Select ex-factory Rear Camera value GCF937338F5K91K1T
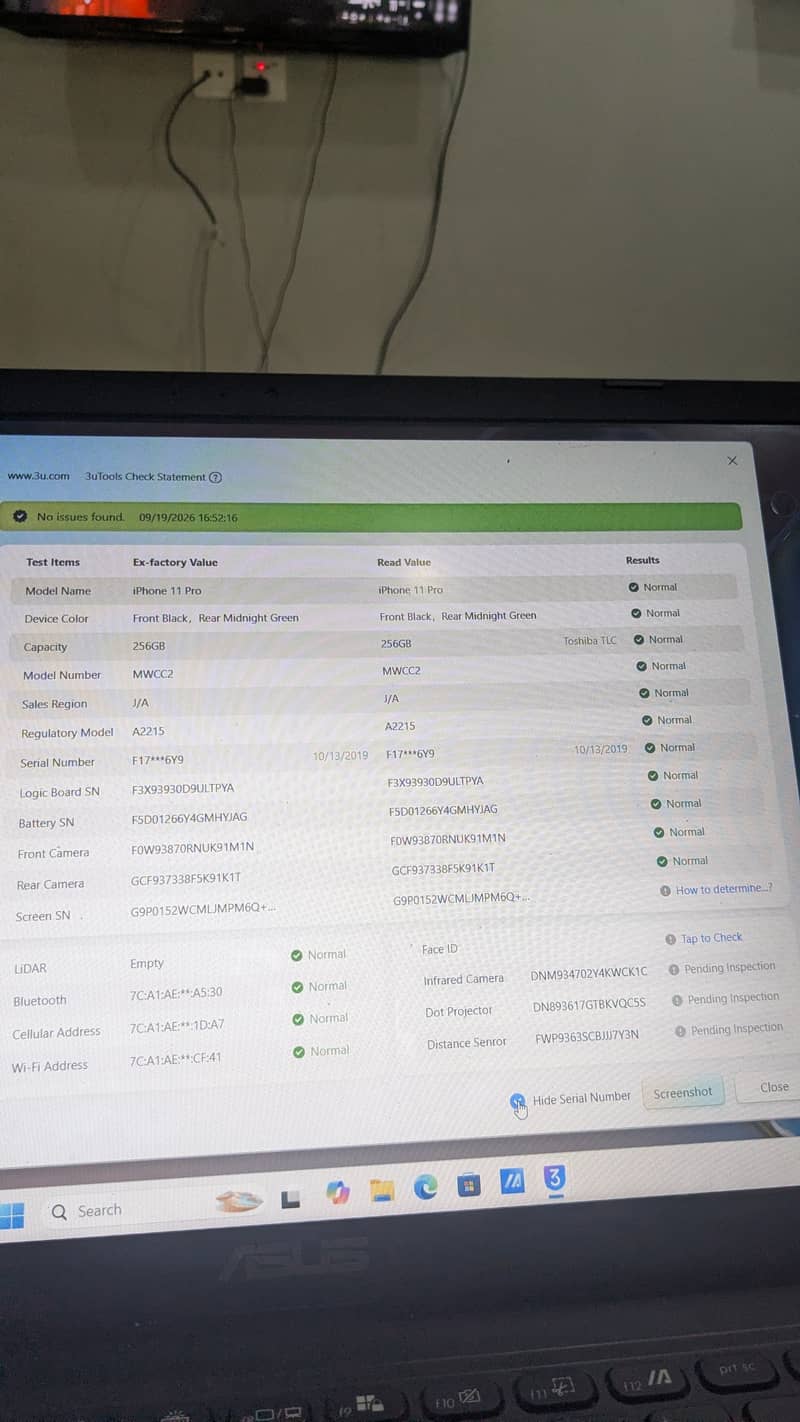This screenshot has width=800, height=1422. [186, 878]
